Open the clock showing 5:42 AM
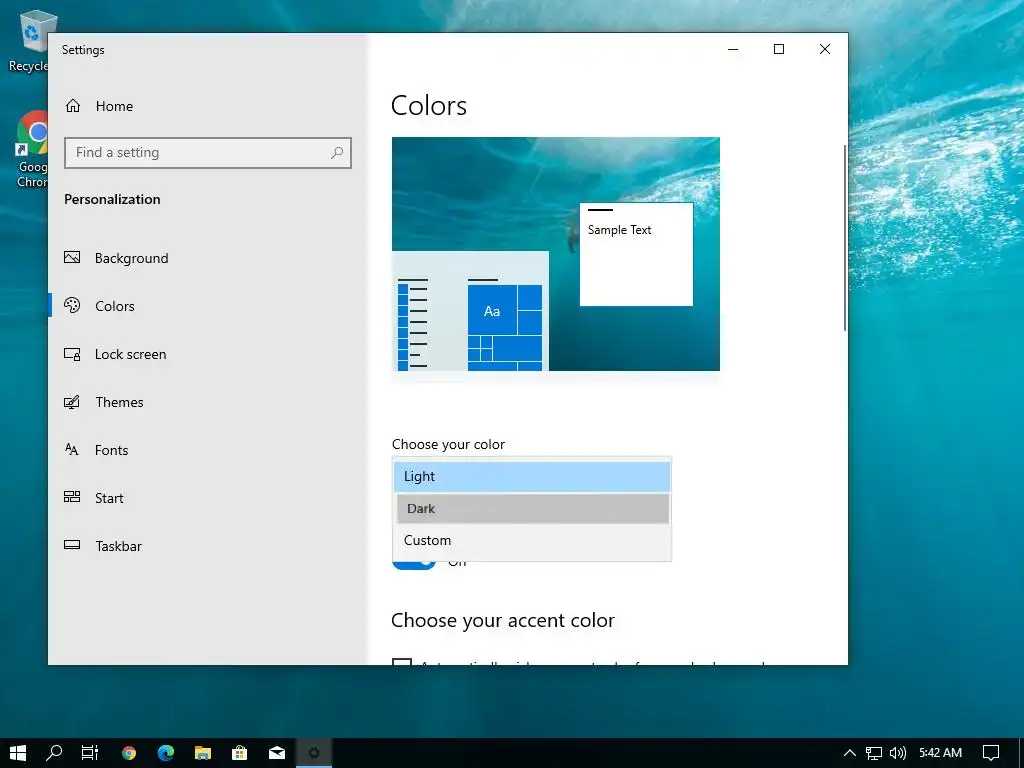 click(940, 753)
